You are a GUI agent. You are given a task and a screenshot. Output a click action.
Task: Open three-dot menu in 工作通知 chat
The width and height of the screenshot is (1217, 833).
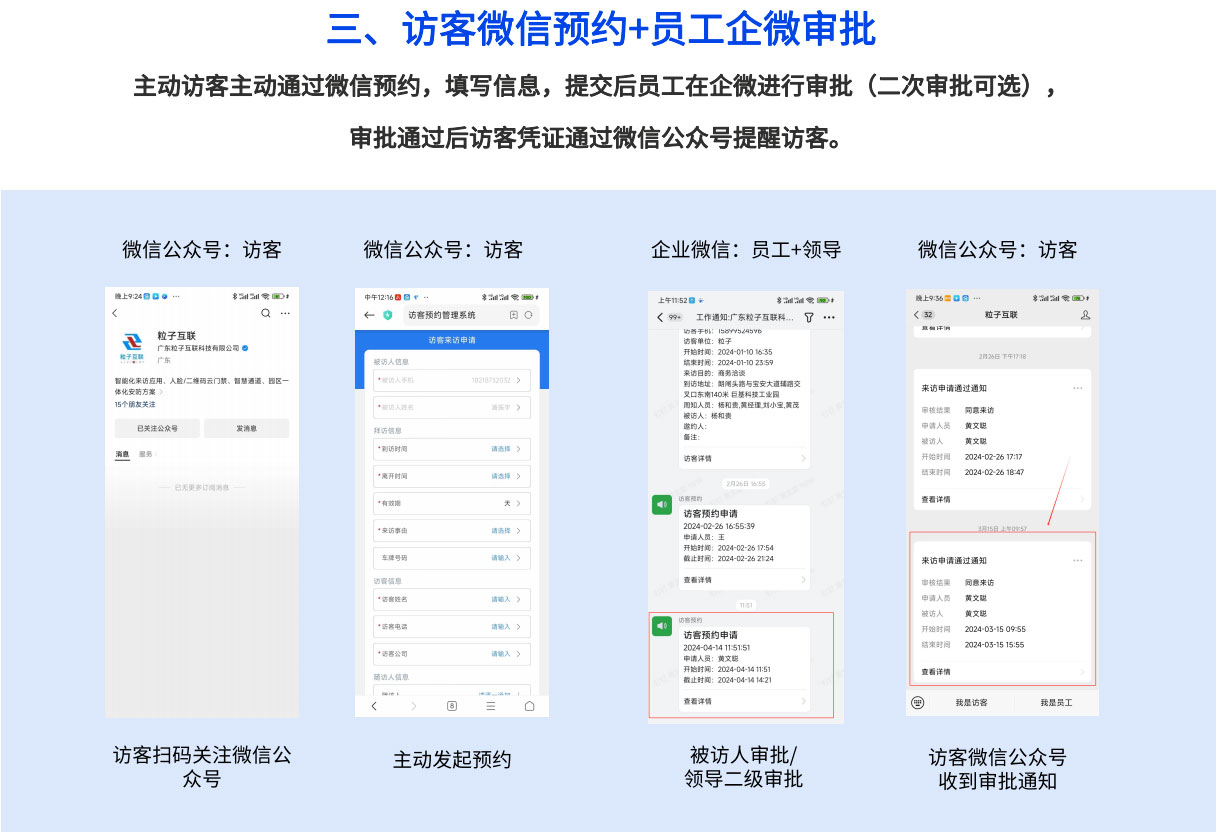pyautogui.click(x=829, y=317)
